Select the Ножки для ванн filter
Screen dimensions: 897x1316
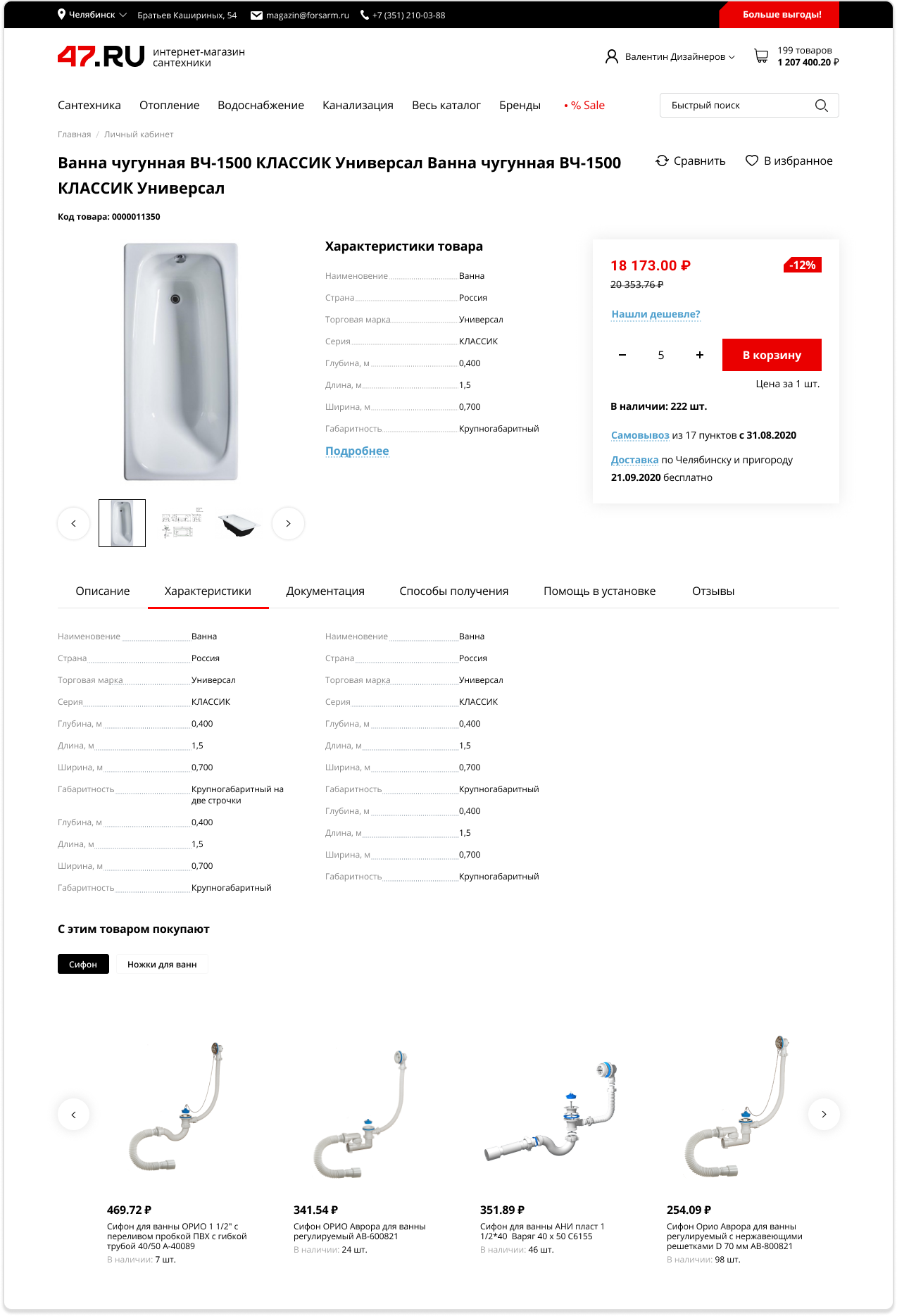tap(162, 965)
